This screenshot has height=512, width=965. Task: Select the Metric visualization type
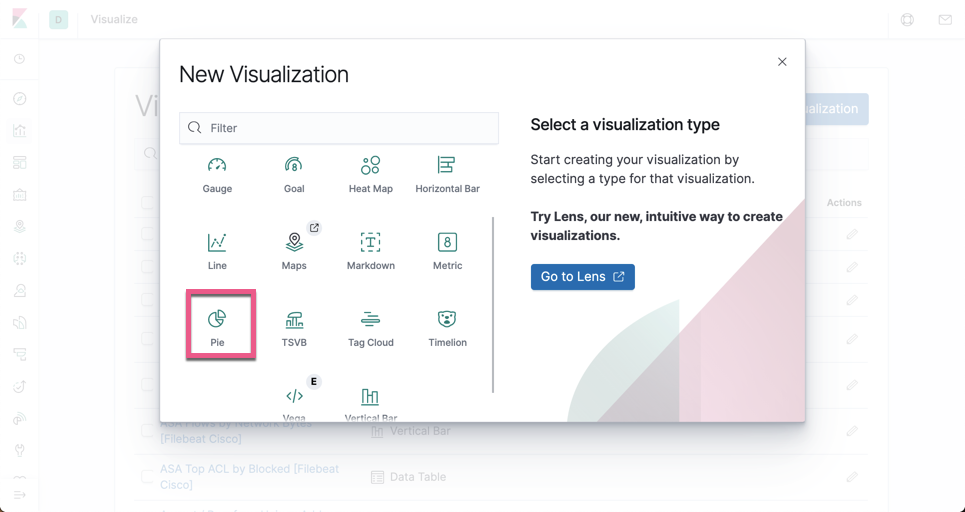coord(447,252)
